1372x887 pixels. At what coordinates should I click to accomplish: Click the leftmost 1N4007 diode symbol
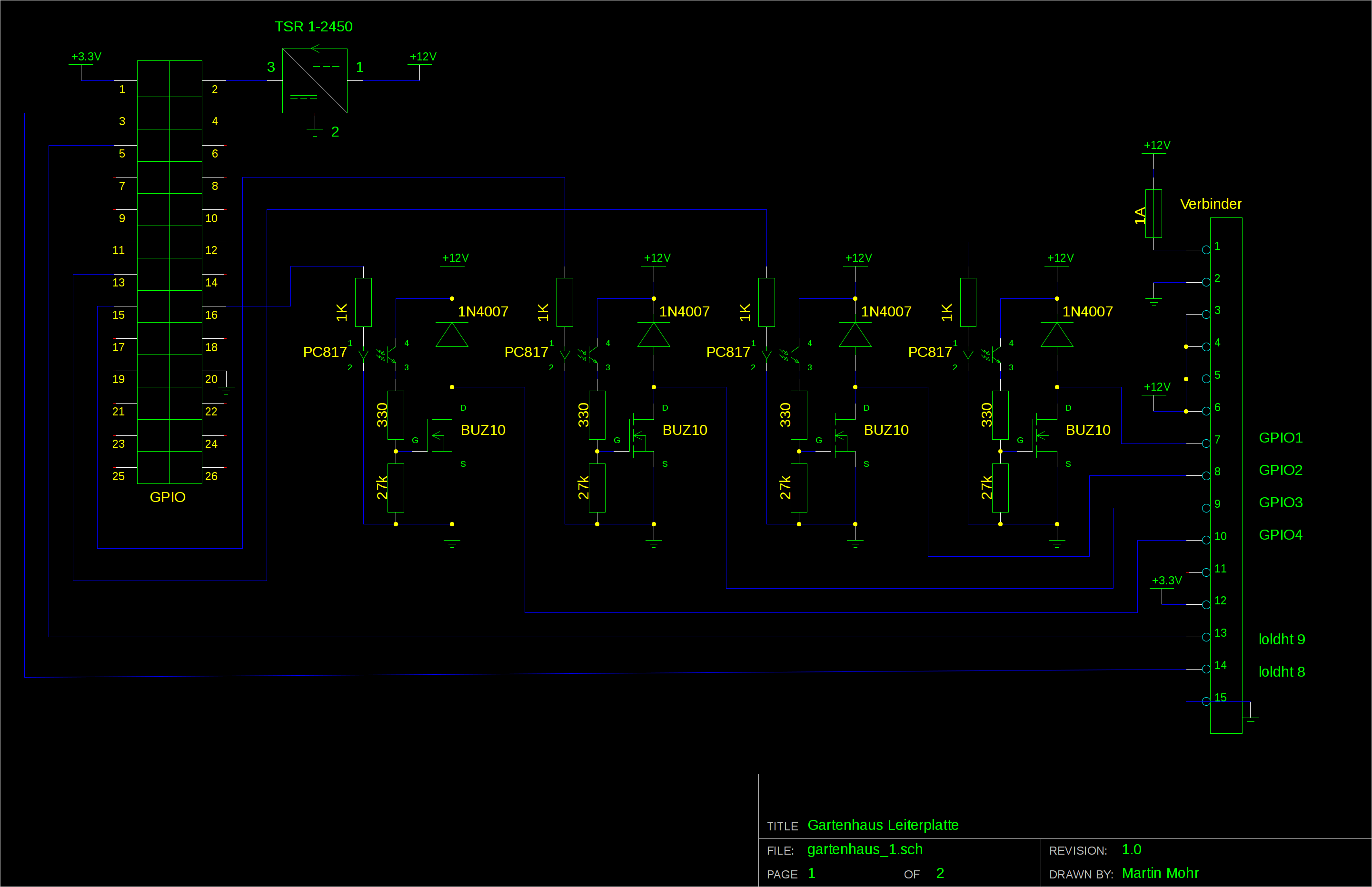[452, 335]
